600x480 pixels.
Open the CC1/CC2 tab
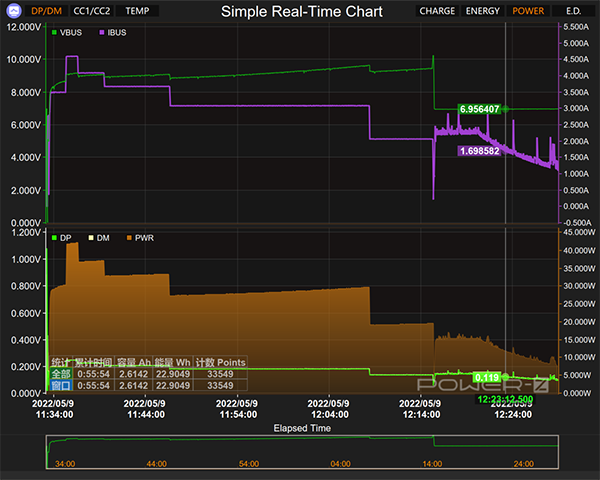(x=92, y=11)
